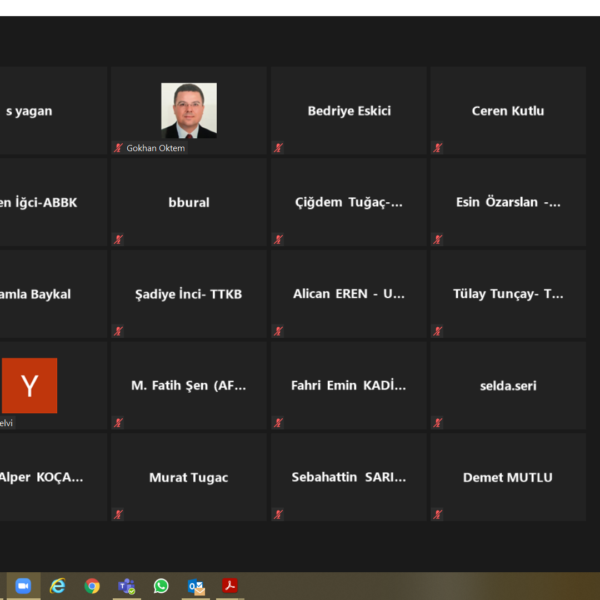
Task: Select selda.seri participant name
Action: 508,386
